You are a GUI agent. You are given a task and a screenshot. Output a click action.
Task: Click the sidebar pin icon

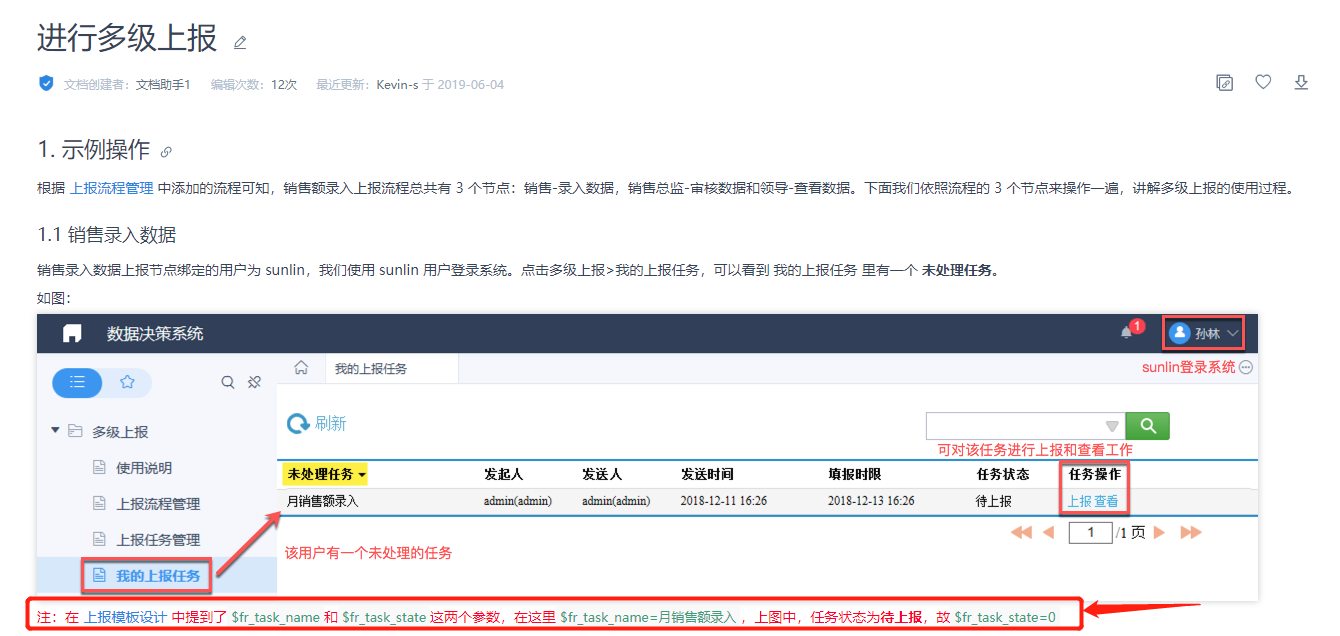point(254,382)
